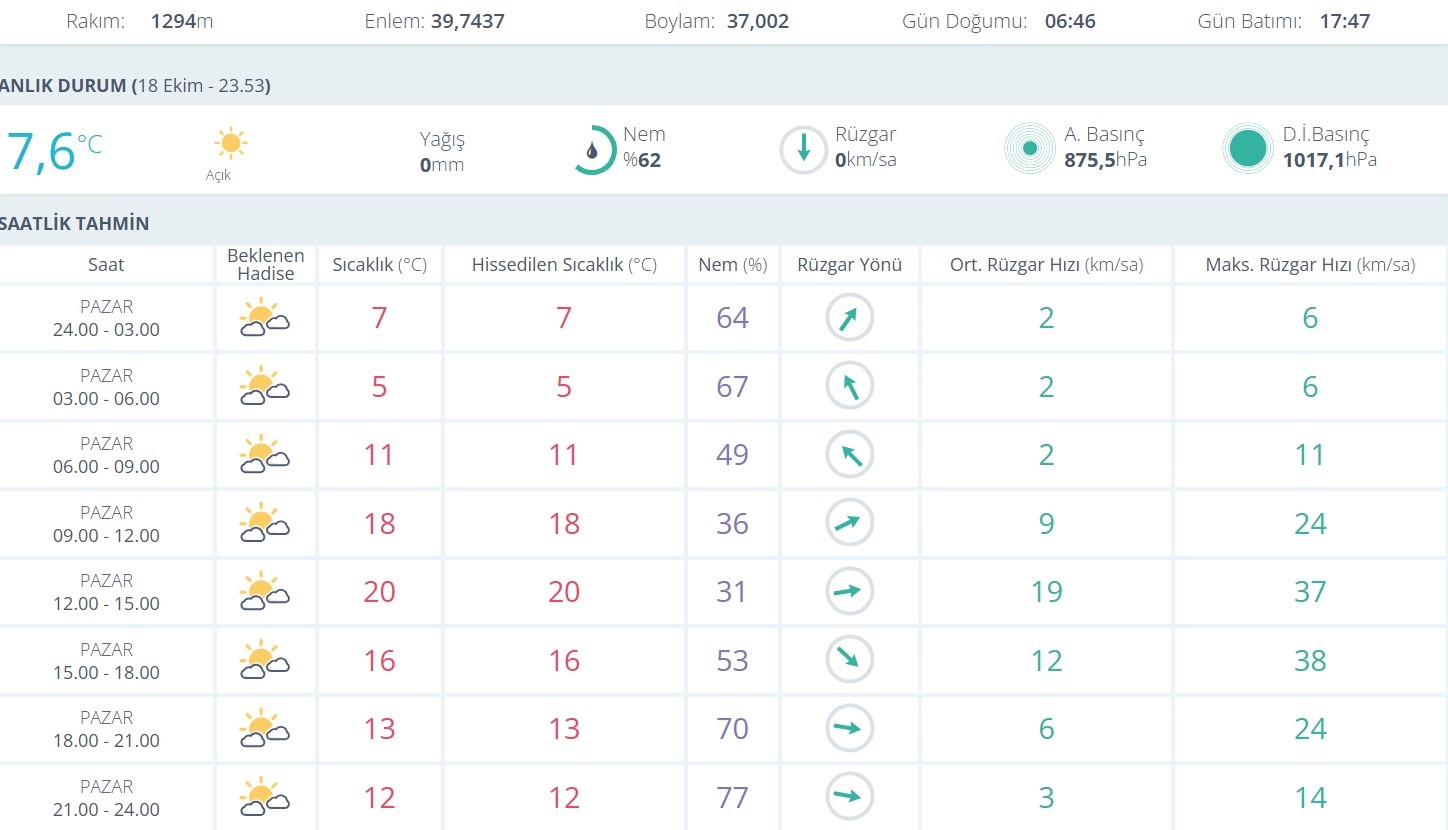Click the current wind direction arrow icon
This screenshot has width=1448, height=830.
(803, 150)
